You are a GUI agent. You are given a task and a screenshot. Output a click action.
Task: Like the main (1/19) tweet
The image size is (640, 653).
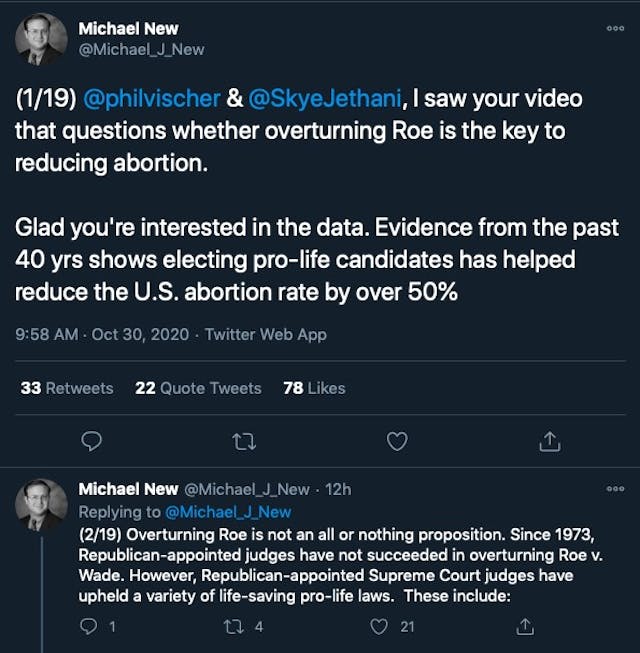(x=397, y=440)
